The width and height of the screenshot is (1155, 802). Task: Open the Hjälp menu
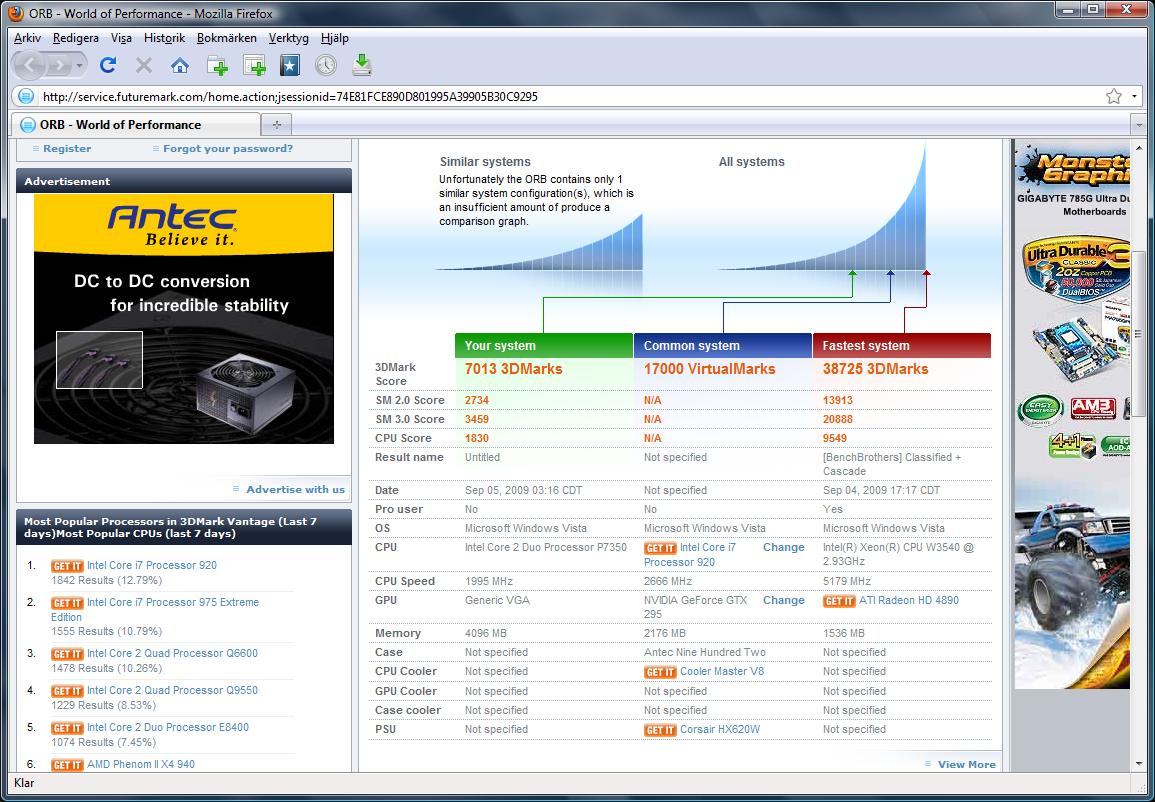click(x=335, y=38)
